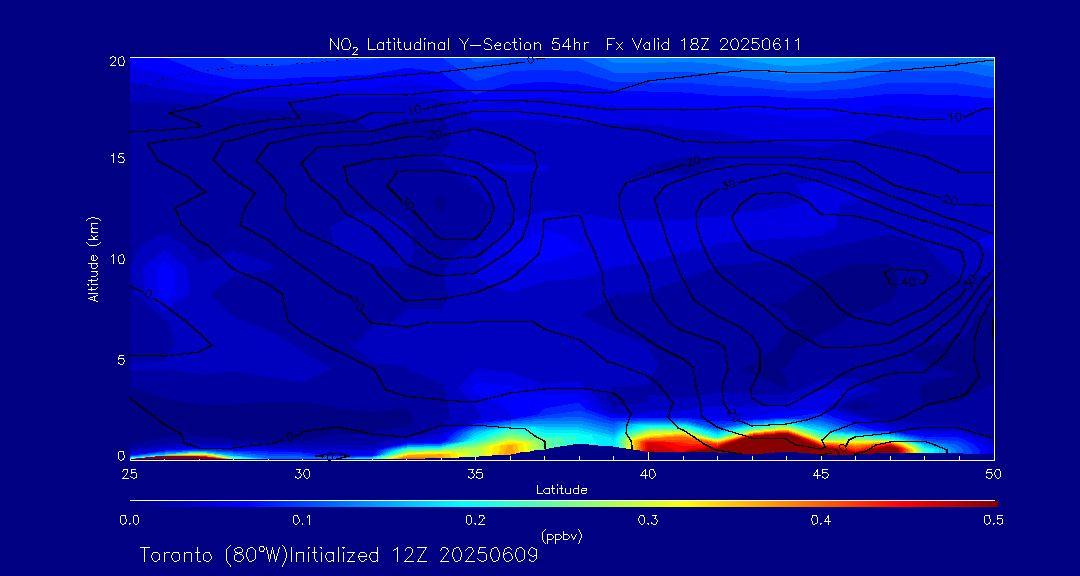Click latitude tick label 45

coord(821,474)
